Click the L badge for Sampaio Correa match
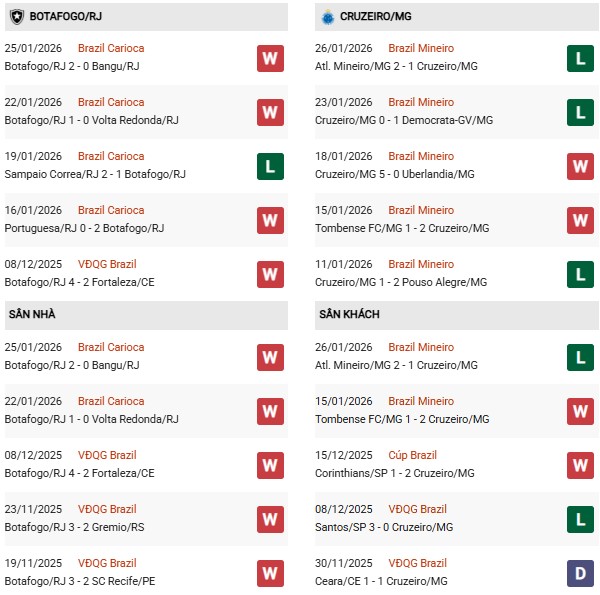600x595 pixels. [270, 166]
